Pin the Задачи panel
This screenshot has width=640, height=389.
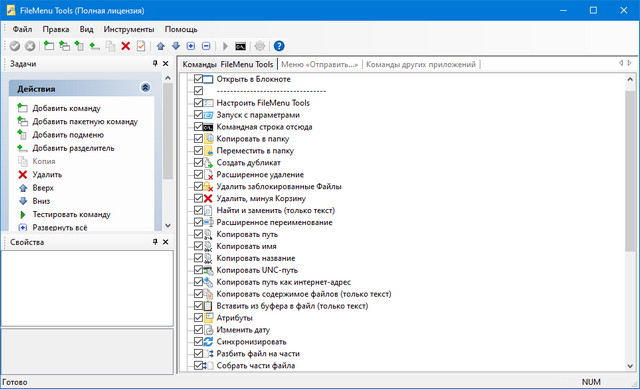click(x=155, y=63)
